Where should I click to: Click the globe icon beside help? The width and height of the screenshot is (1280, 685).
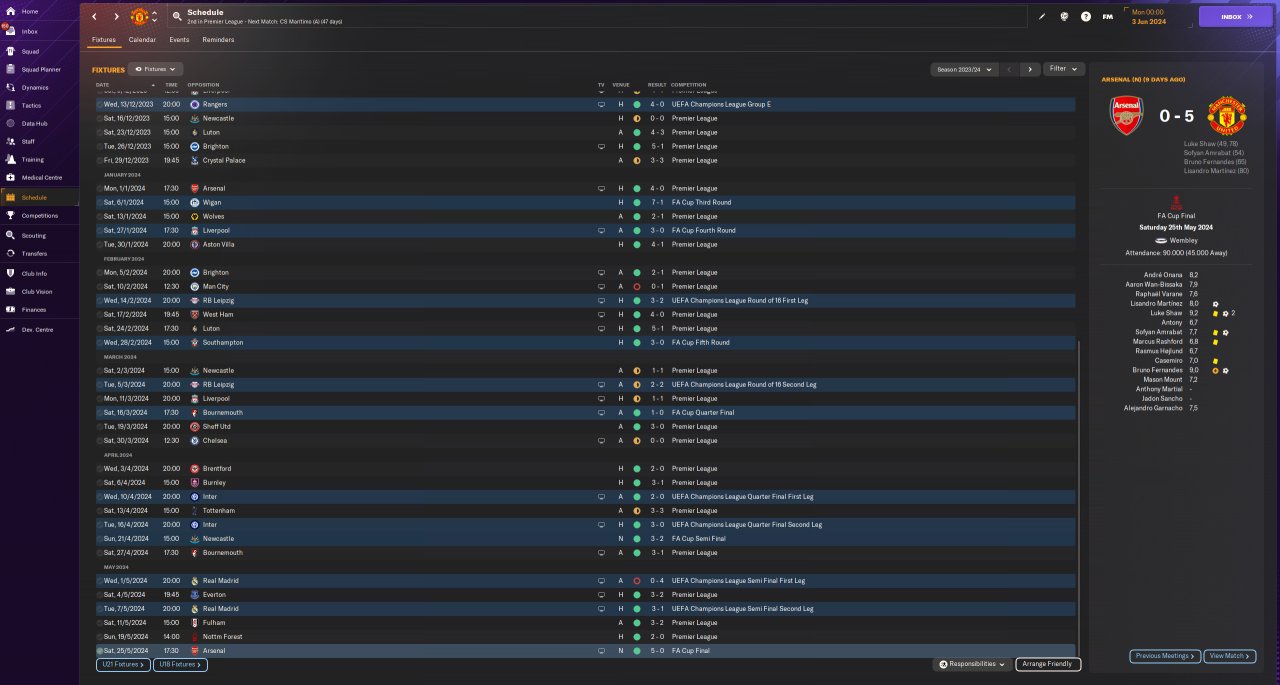[x=1063, y=16]
